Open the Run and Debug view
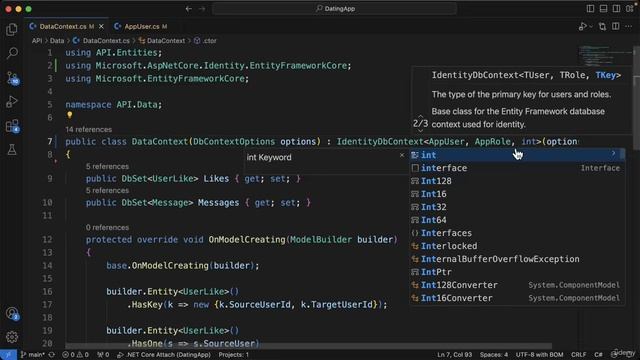The height and width of the screenshot is (360, 640). click(12, 102)
